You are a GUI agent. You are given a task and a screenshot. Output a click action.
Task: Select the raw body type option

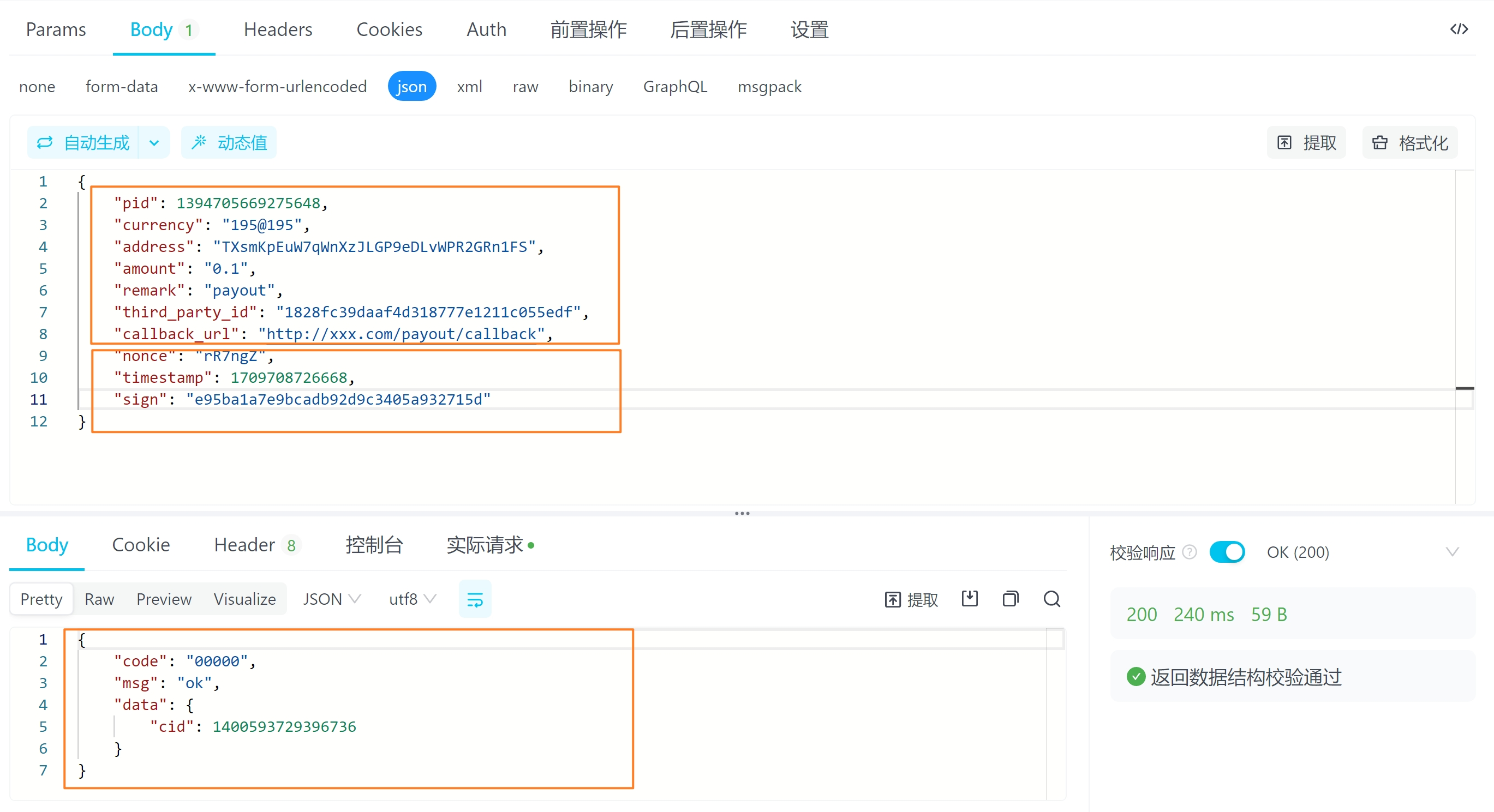point(525,86)
